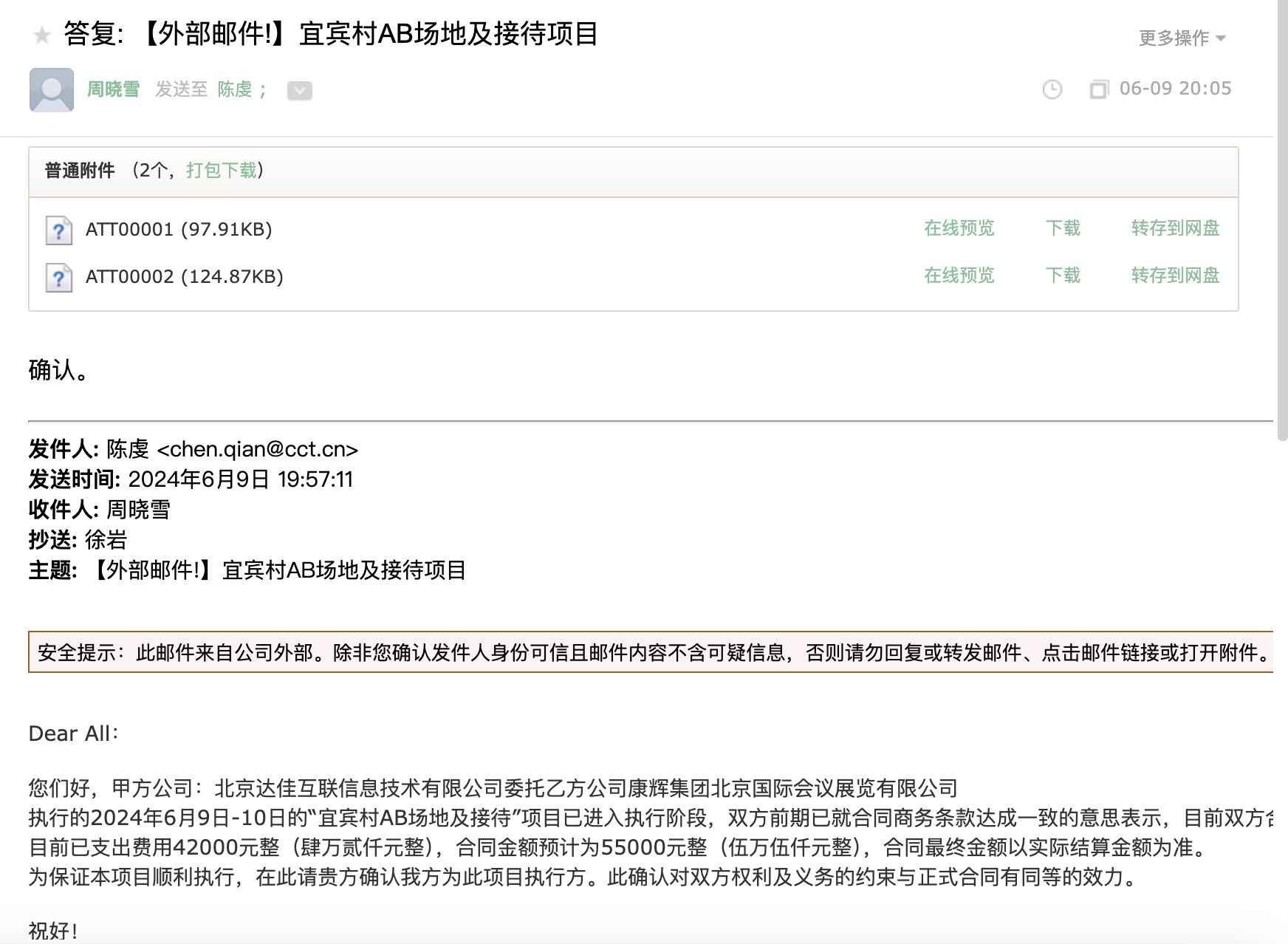Preview ATT00002 online via 在线预览
The image size is (1288, 944).
(959, 276)
